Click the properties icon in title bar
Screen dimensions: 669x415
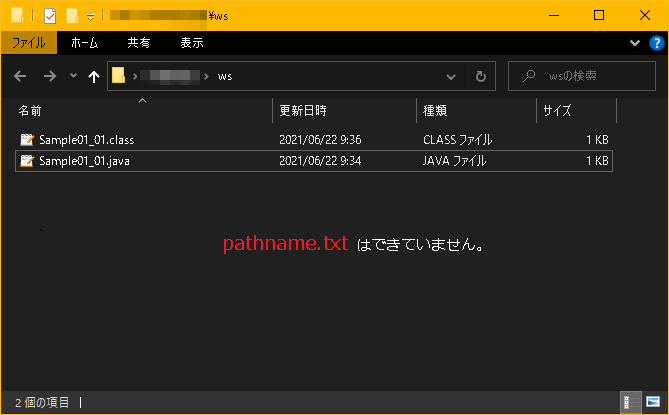click(x=49, y=15)
